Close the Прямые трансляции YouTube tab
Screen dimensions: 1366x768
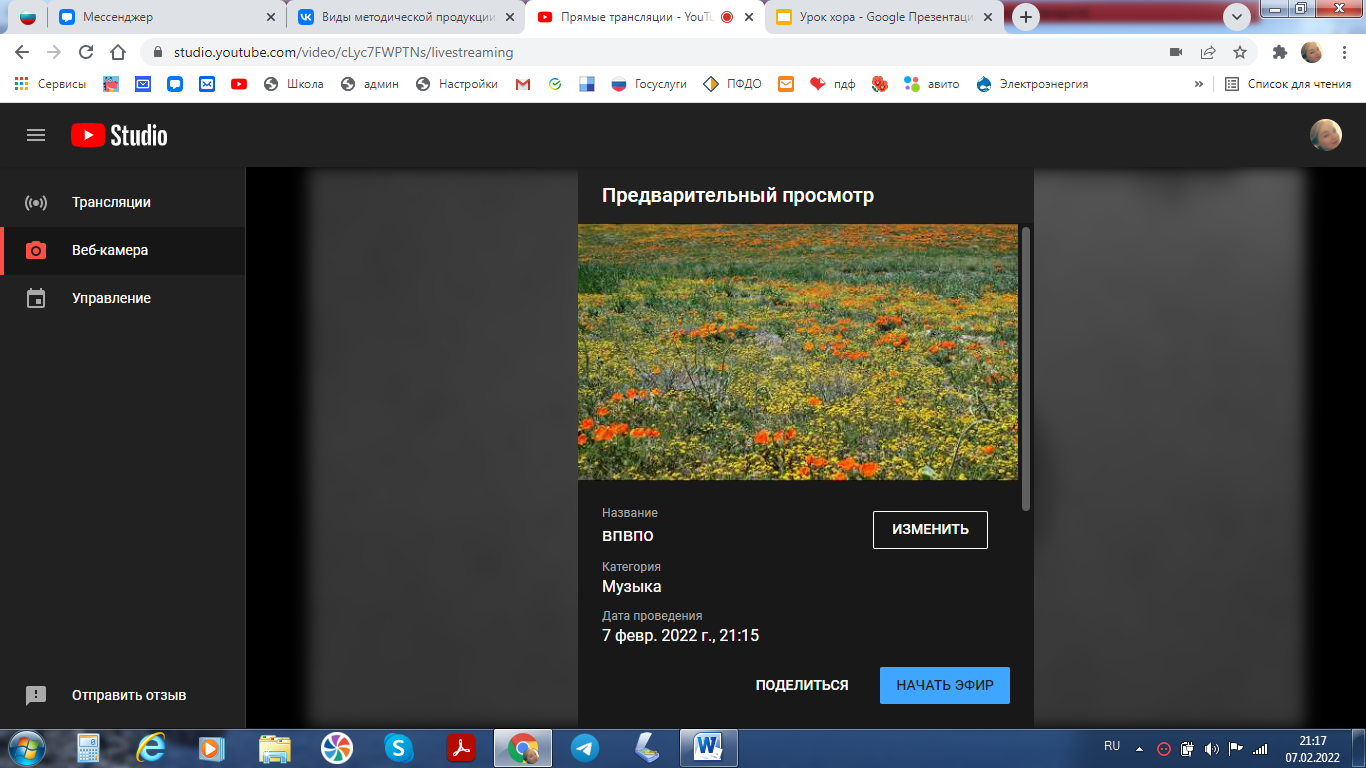point(749,17)
